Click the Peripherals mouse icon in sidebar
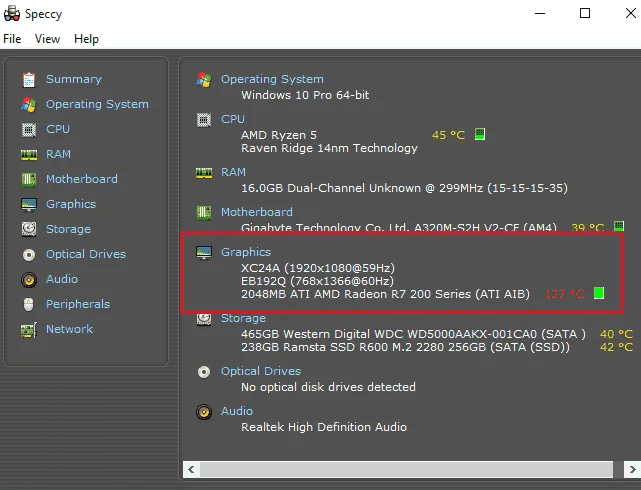The height and width of the screenshot is (490, 641). click(29, 304)
